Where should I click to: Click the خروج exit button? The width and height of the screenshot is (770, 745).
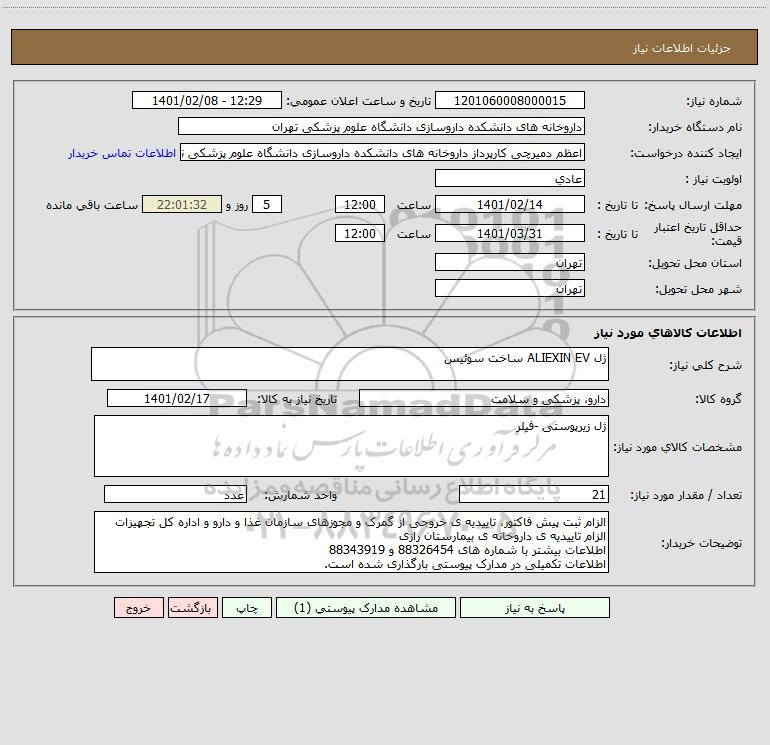(x=138, y=608)
